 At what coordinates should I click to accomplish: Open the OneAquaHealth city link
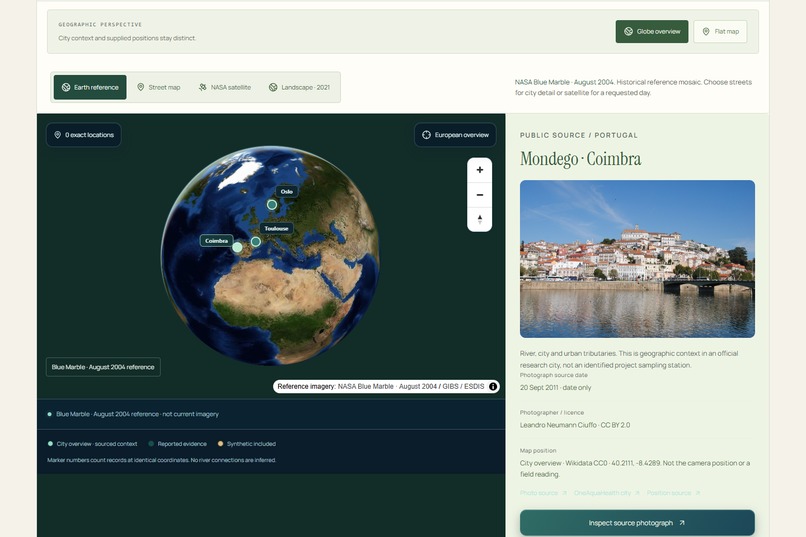[x=607, y=493]
